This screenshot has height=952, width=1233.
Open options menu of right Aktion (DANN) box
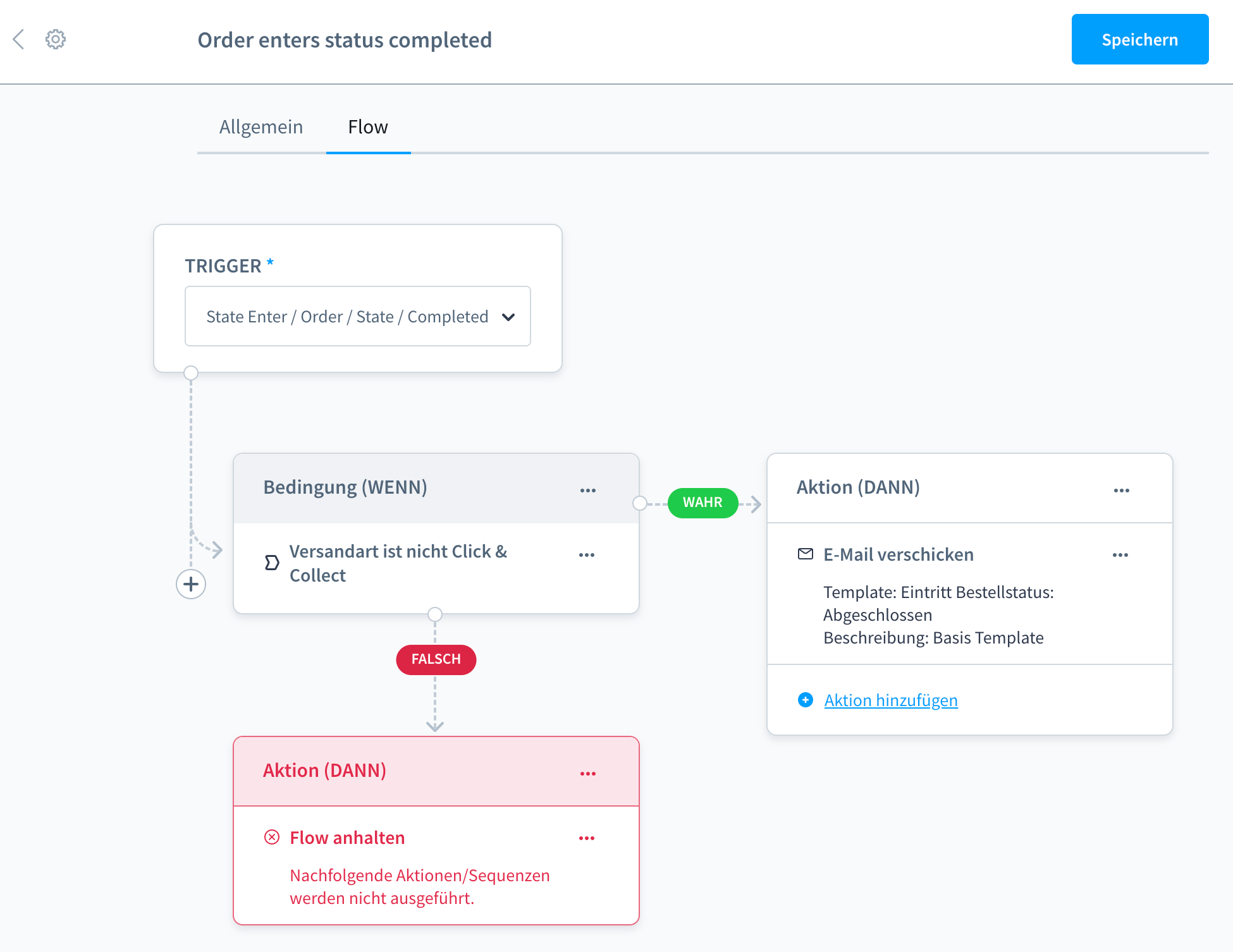(1122, 491)
